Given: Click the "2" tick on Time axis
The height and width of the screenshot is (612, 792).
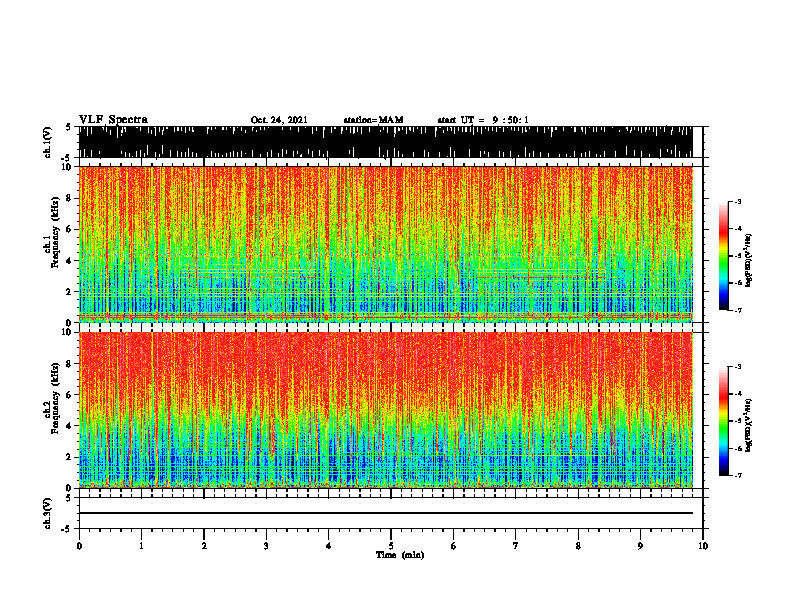Looking at the screenshot, I should (x=204, y=546).
